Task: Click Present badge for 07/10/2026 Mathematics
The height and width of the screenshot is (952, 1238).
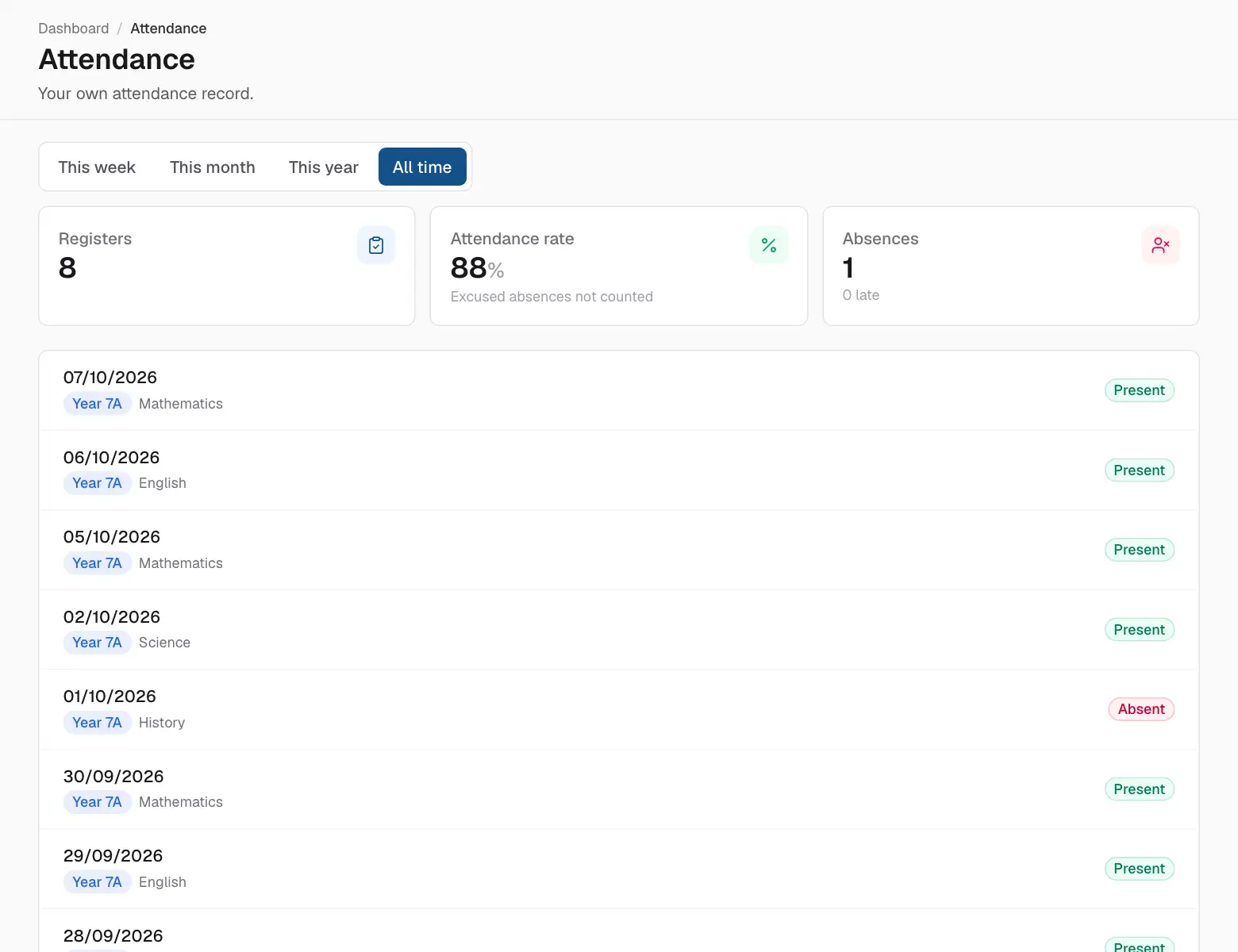Action: click(1139, 390)
